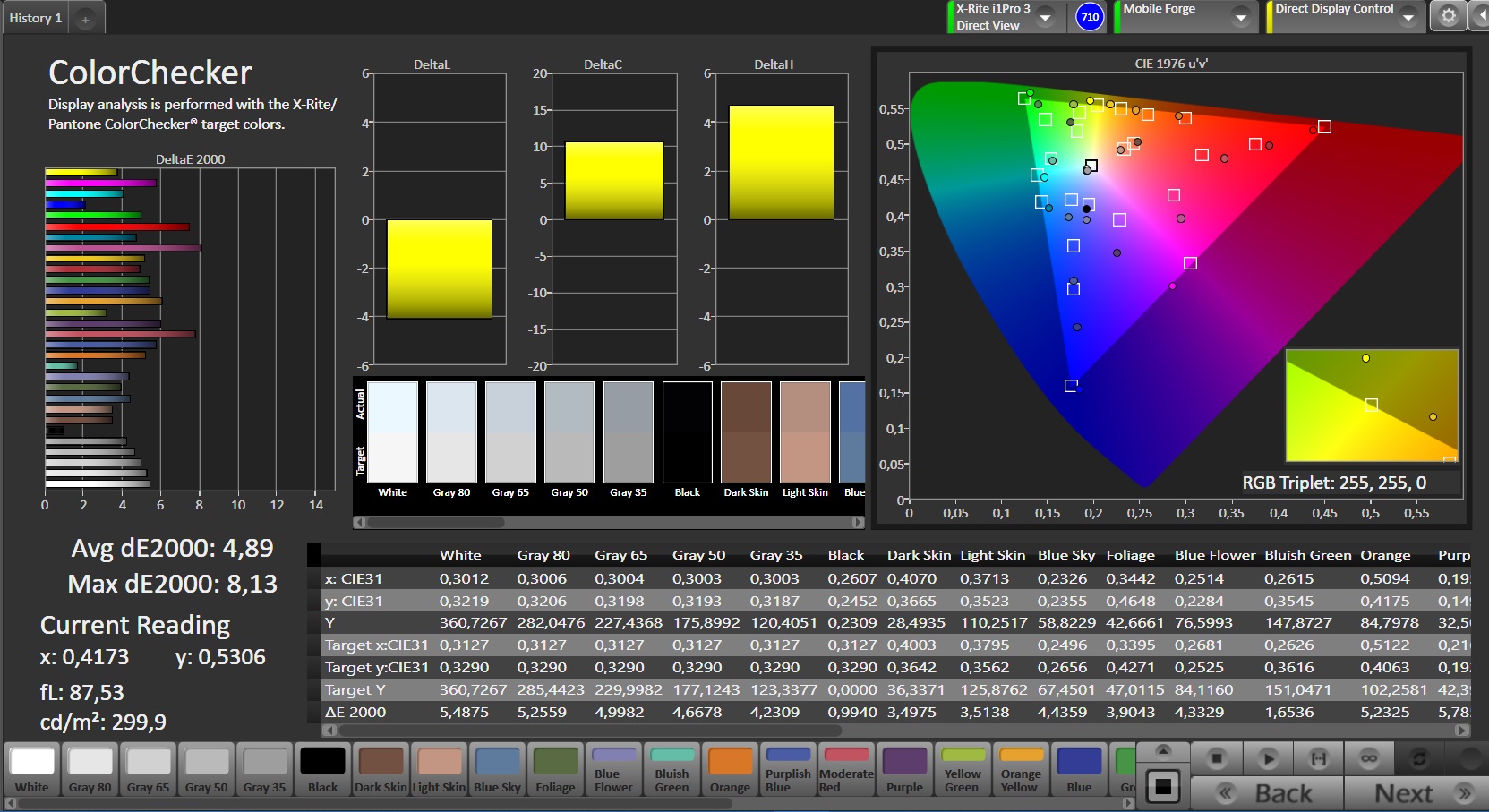
Task: Expand the Mobile Forge source dropdown
Action: 1241,17
